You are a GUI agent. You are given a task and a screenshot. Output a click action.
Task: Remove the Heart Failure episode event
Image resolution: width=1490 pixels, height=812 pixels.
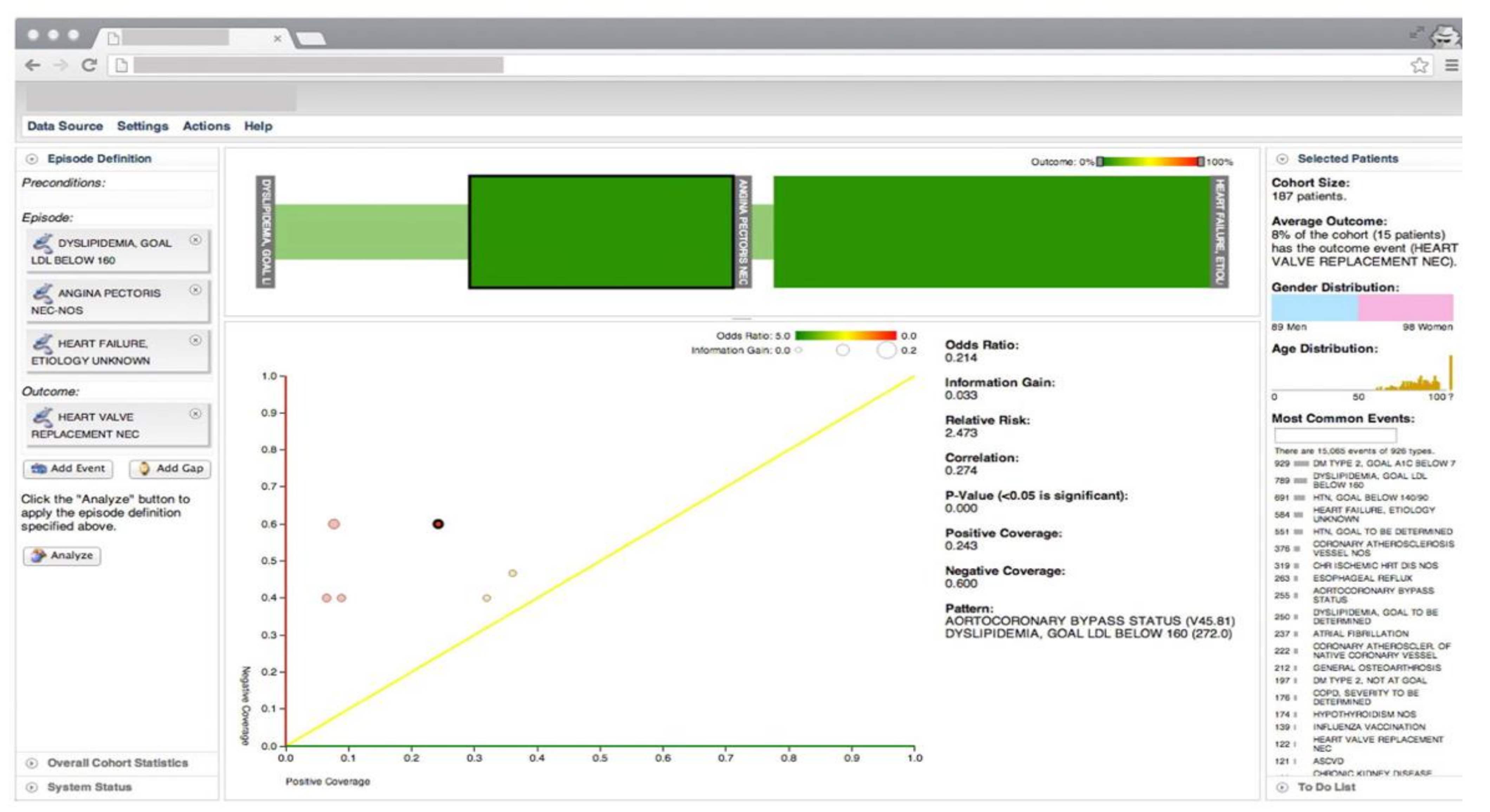195,340
